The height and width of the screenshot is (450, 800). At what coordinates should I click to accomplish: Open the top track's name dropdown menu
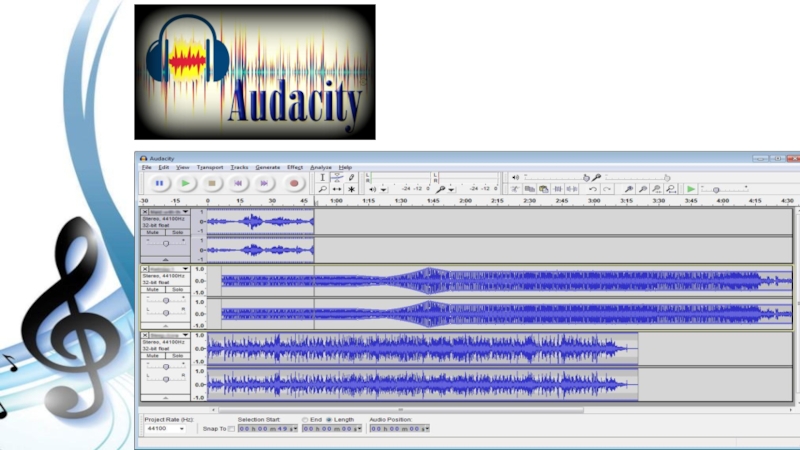pos(185,212)
